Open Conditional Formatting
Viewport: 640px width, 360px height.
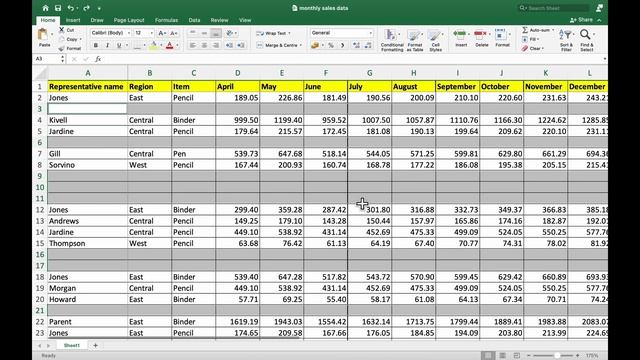click(x=392, y=40)
